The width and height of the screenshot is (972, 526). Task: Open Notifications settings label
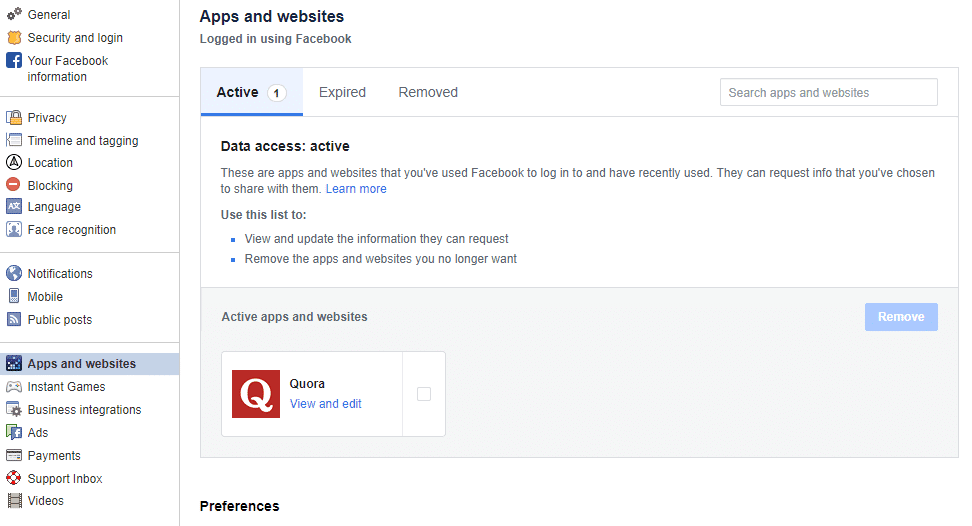tap(60, 274)
